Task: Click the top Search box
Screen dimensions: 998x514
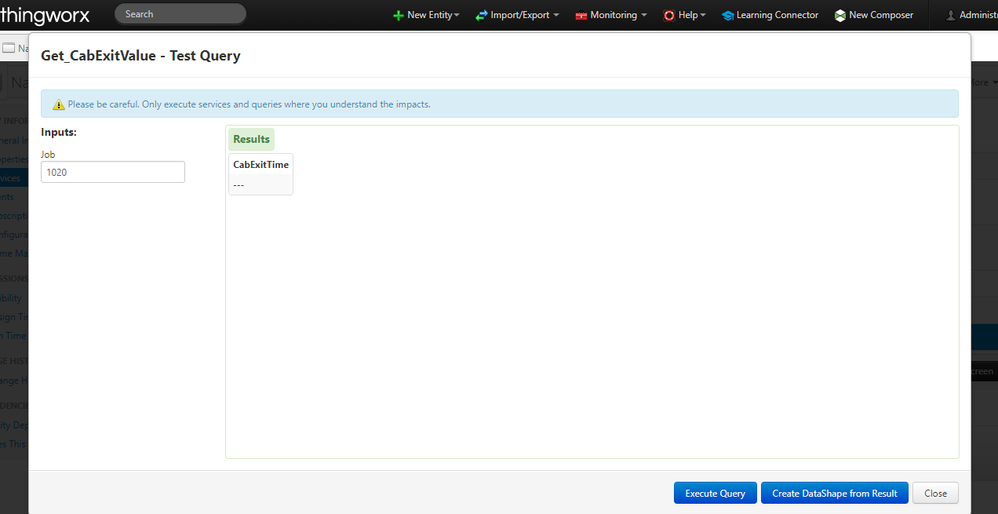Action: (180, 14)
